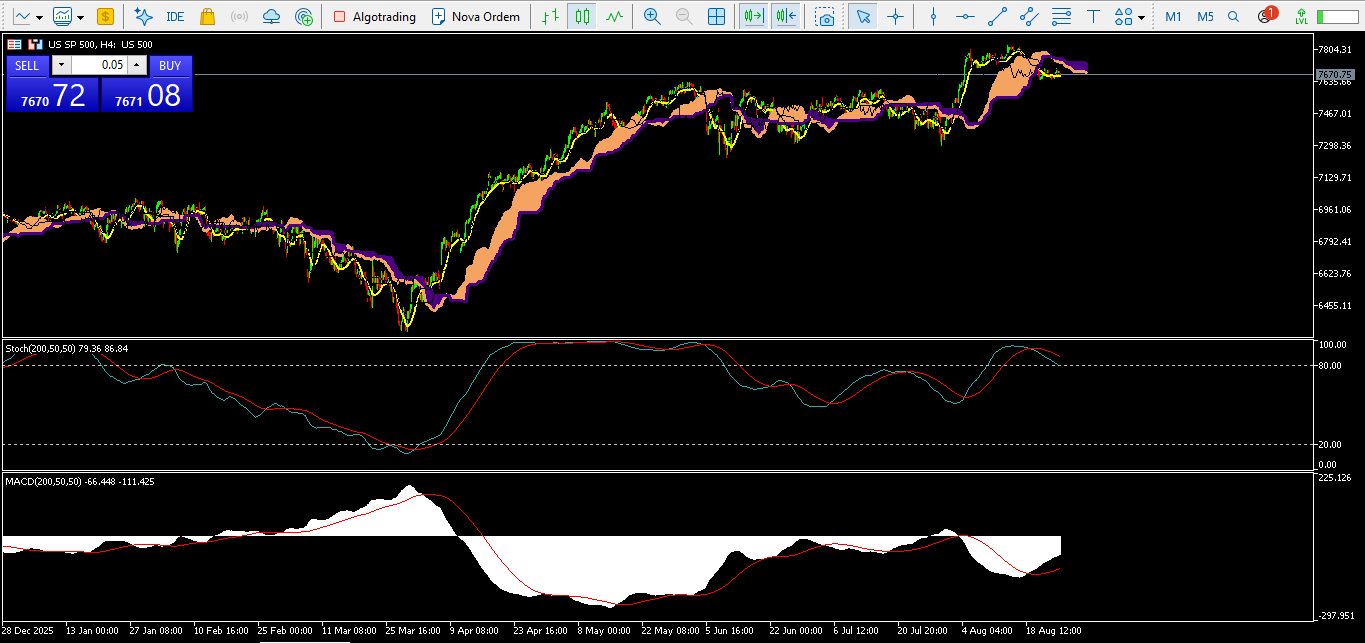Click the 0.05 volume input field
Image resolution: width=1365 pixels, height=643 pixels.
pyautogui.click(x=99, y=65)
